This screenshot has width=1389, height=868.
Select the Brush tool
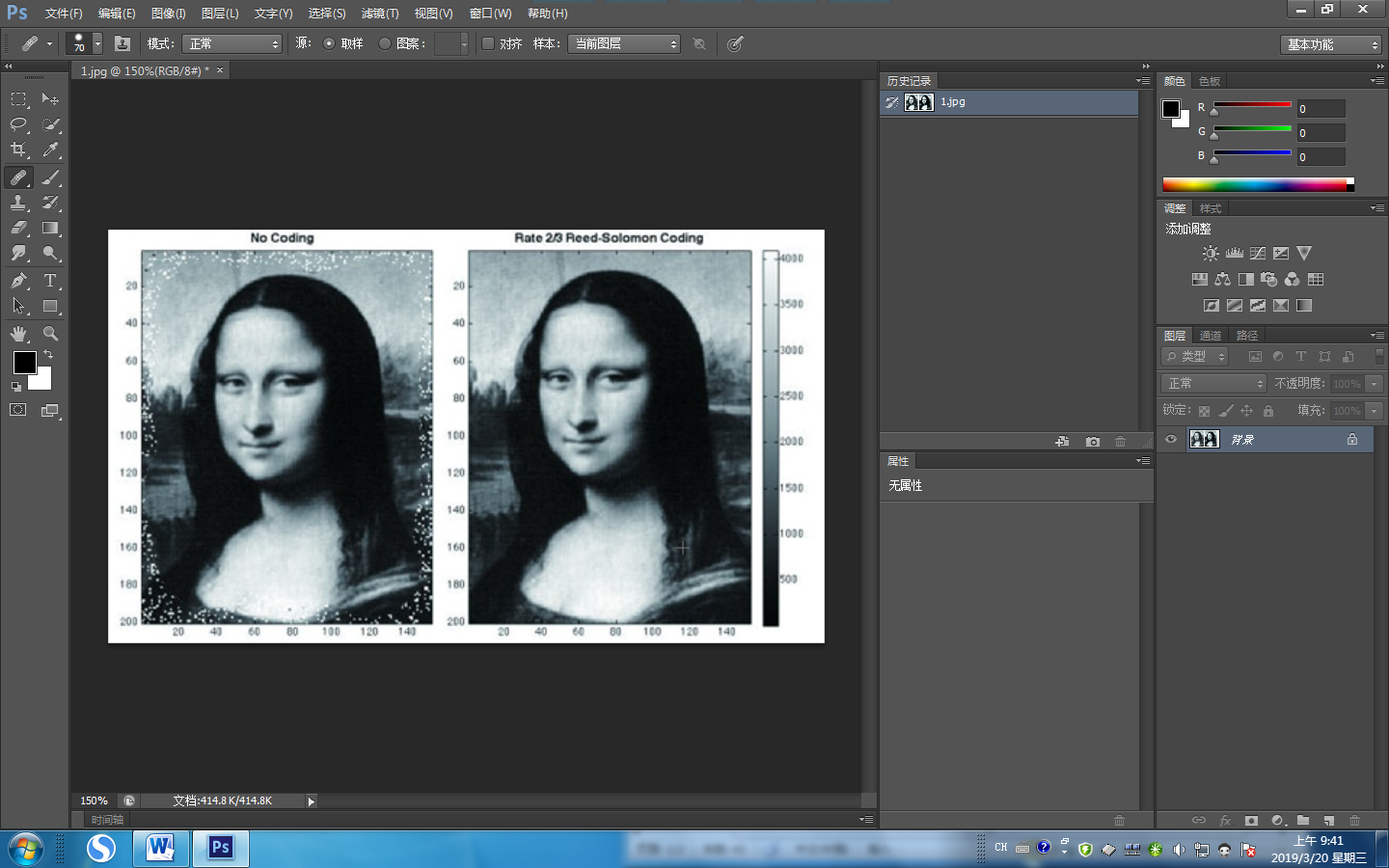coord(50,177)
